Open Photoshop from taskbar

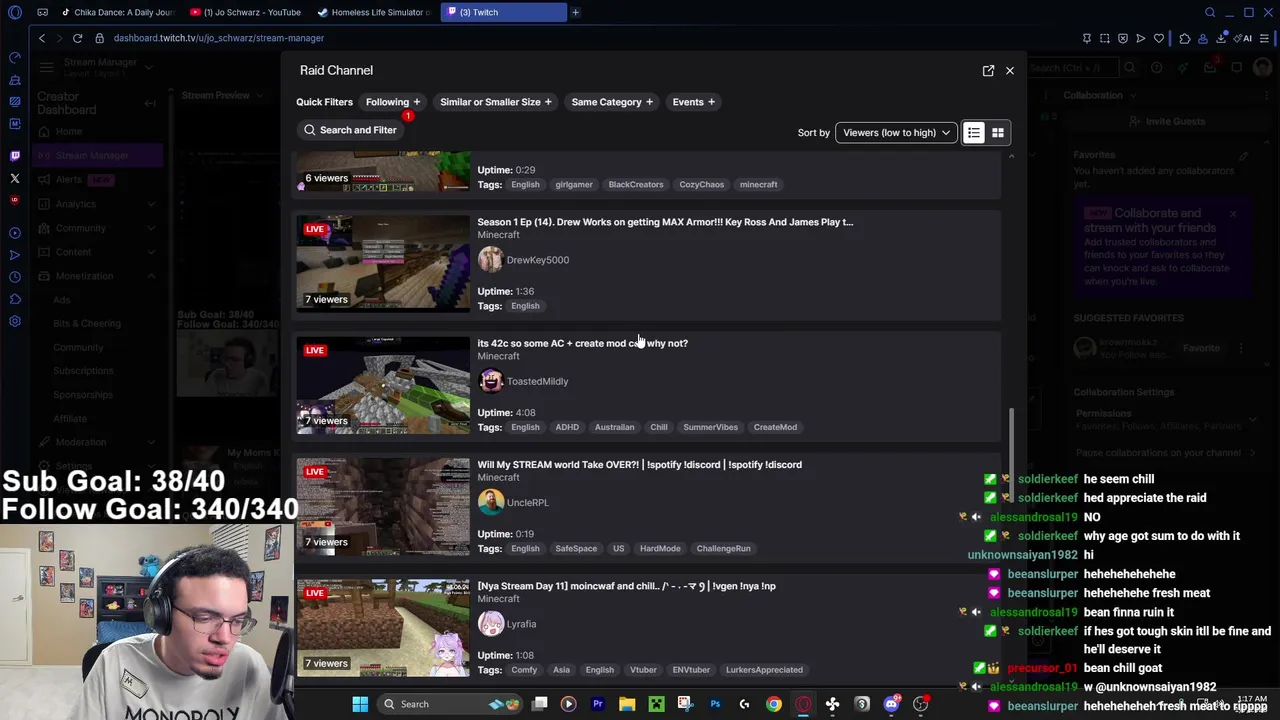tap(715, 704)
